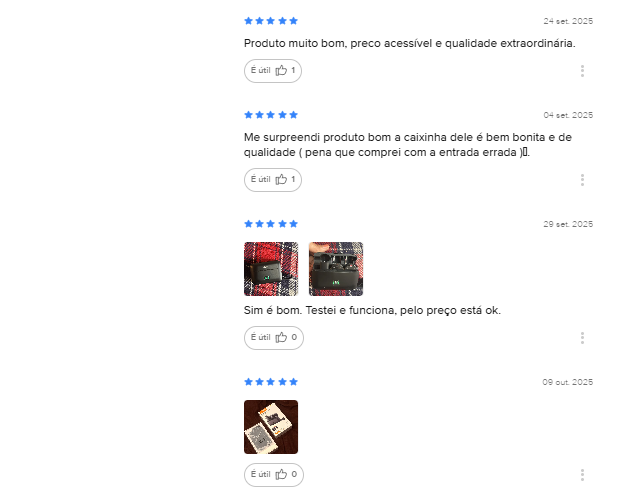The height and width of the screenshot is (495, 637).
Task: Open three-dot menu for 09 out. 2025 review
Action: point(582,475)
